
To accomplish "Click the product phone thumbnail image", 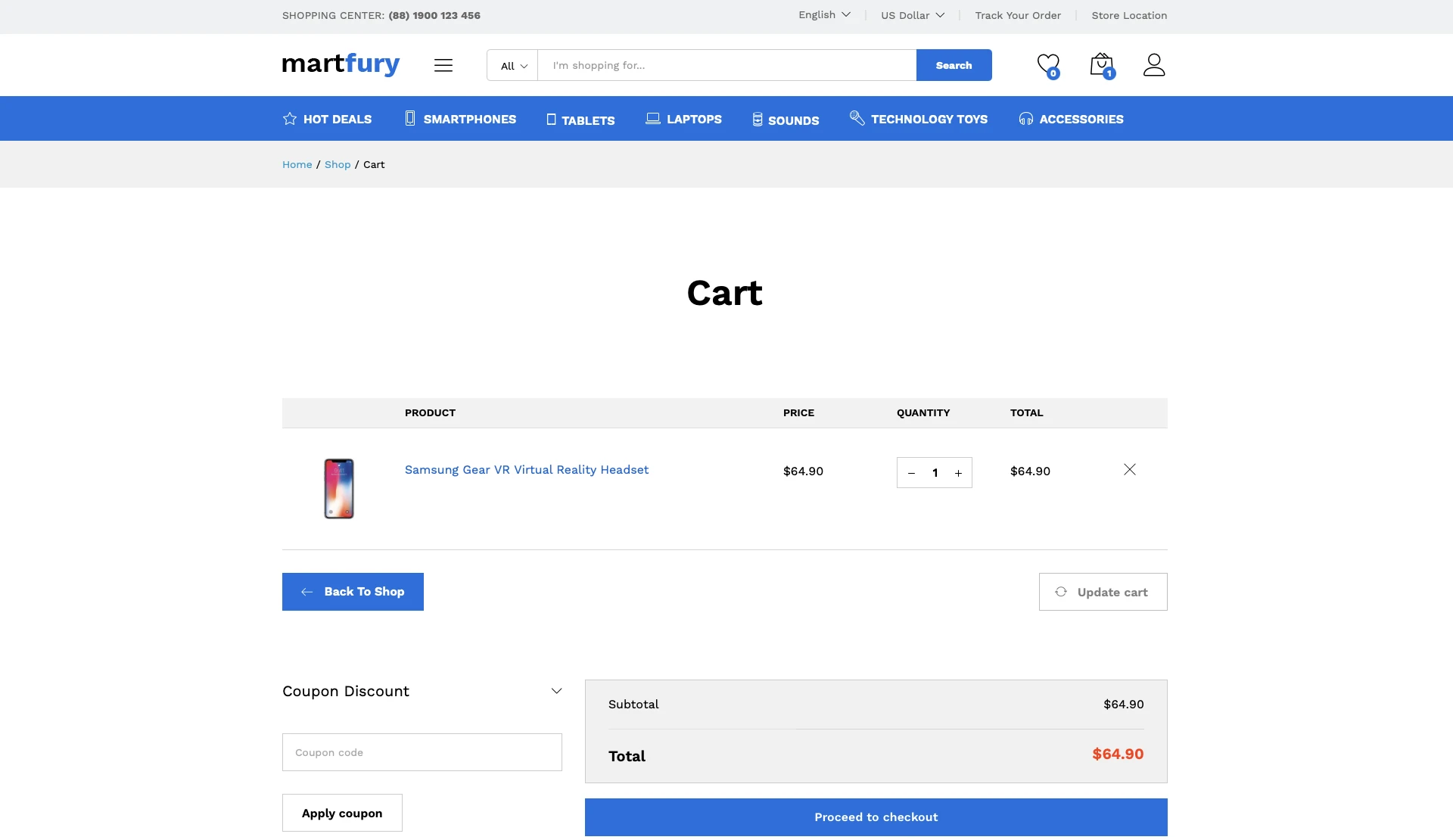I will click(339, 488).
